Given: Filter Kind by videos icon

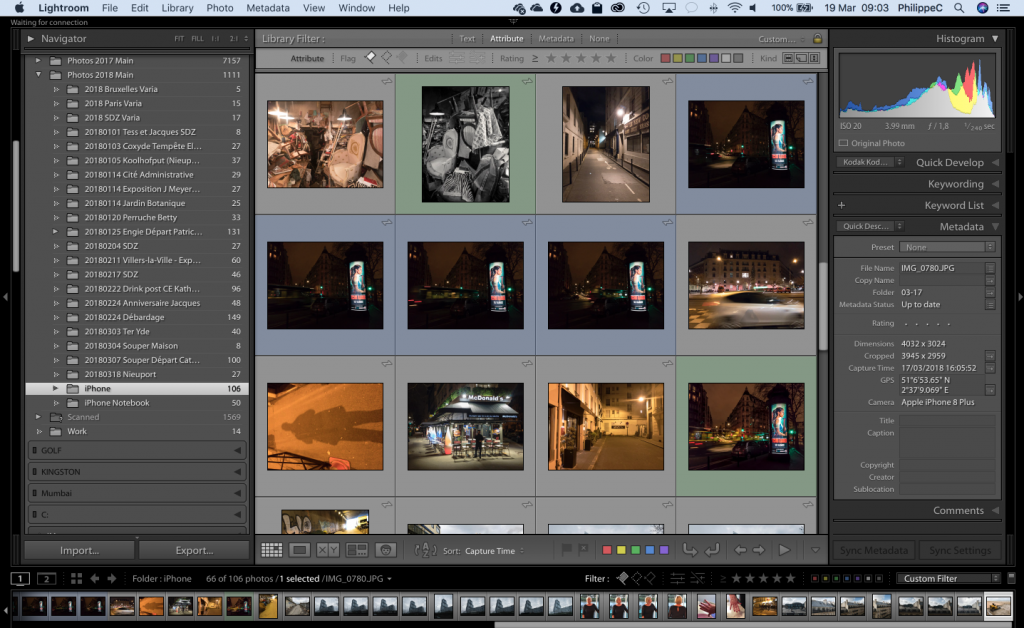Looking at the screenshot, I should click(814, 58).
